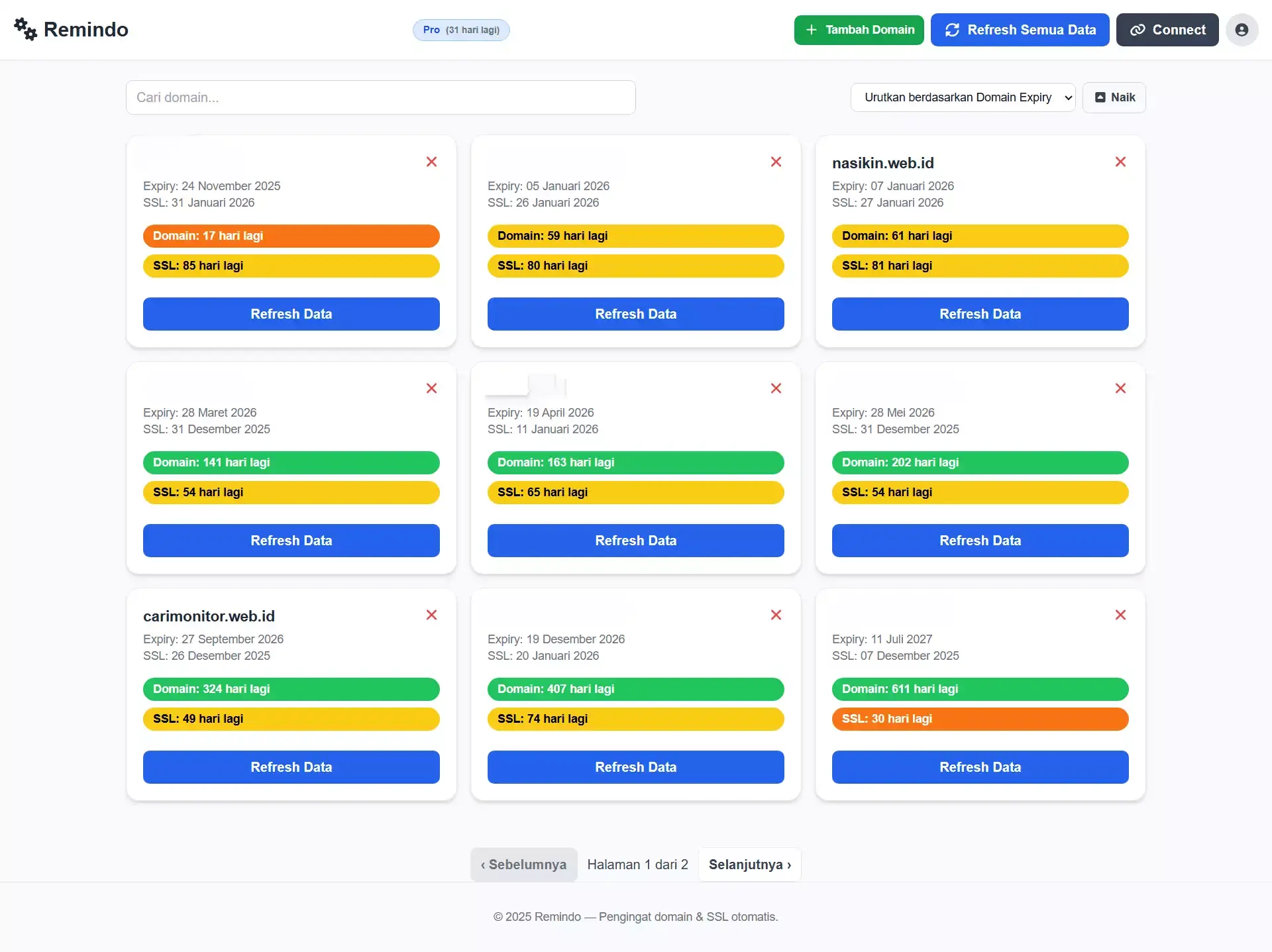Focus the Cari domain search field
The image size is (1272, 952).
click(381, 97)
